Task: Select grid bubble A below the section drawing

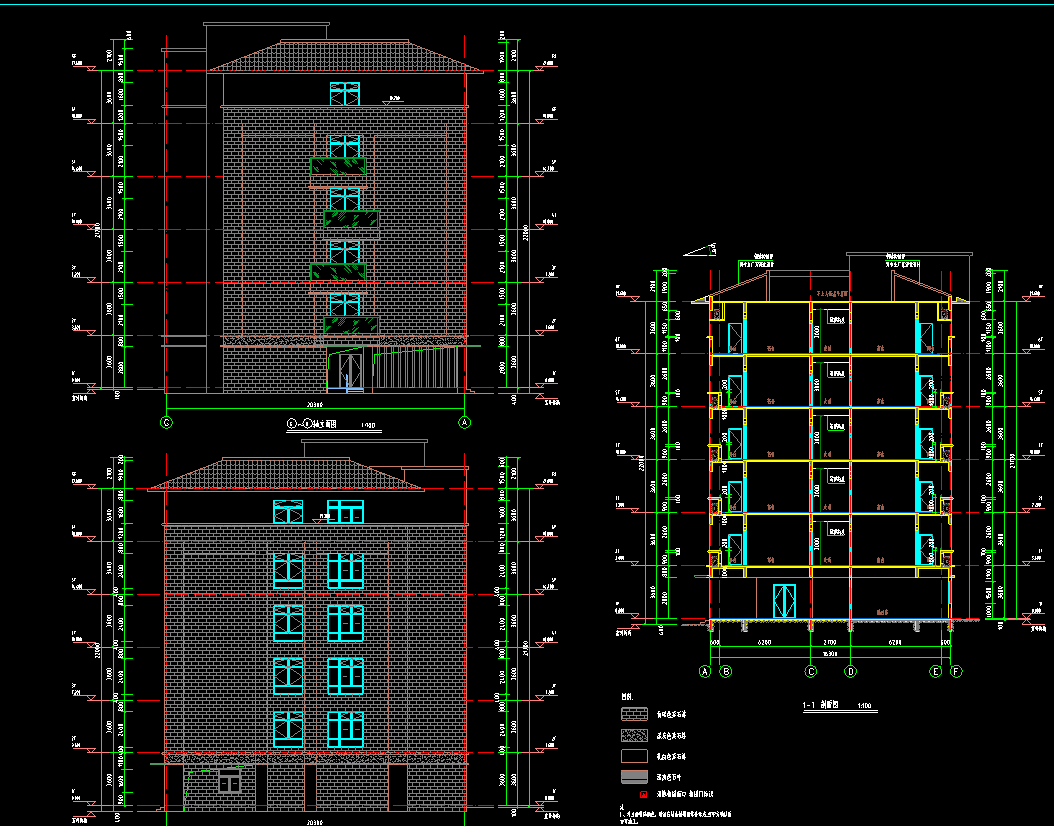Action: coord(704,672)
